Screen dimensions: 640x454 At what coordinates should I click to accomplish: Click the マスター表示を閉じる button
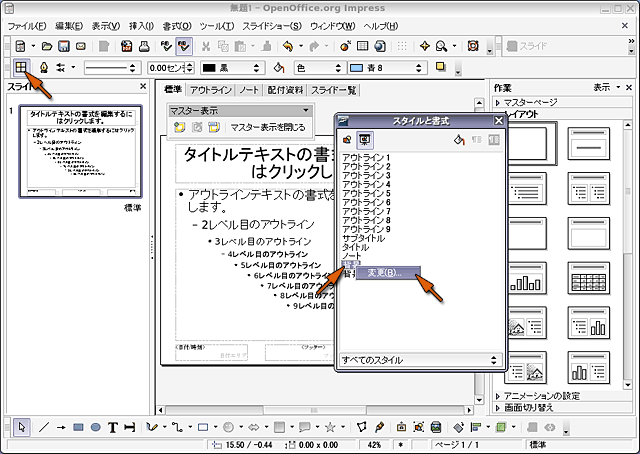point(267,127)
